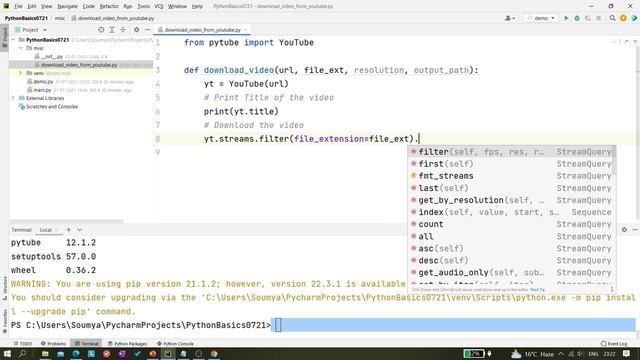Screen dimensions: 640x360
Task: Hide the Project panel with minus icon
Action: tap(147, 30)
